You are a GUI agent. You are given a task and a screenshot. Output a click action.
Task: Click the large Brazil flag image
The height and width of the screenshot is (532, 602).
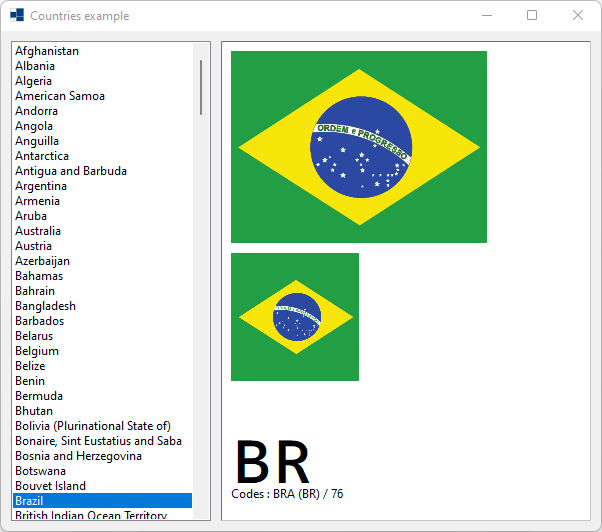click(359, 147)
